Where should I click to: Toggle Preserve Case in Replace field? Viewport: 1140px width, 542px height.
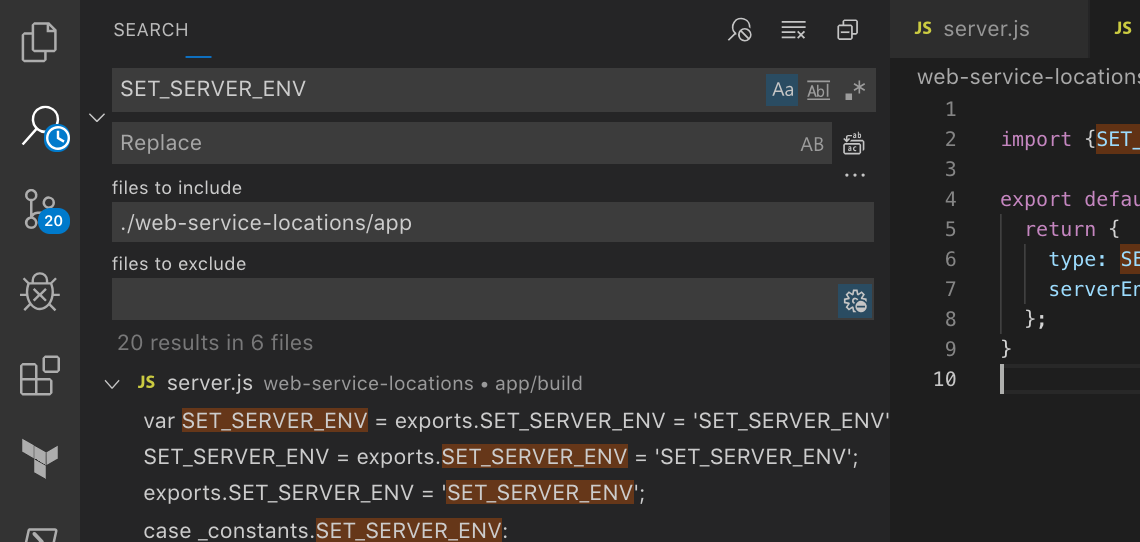(x=812, y=143)
